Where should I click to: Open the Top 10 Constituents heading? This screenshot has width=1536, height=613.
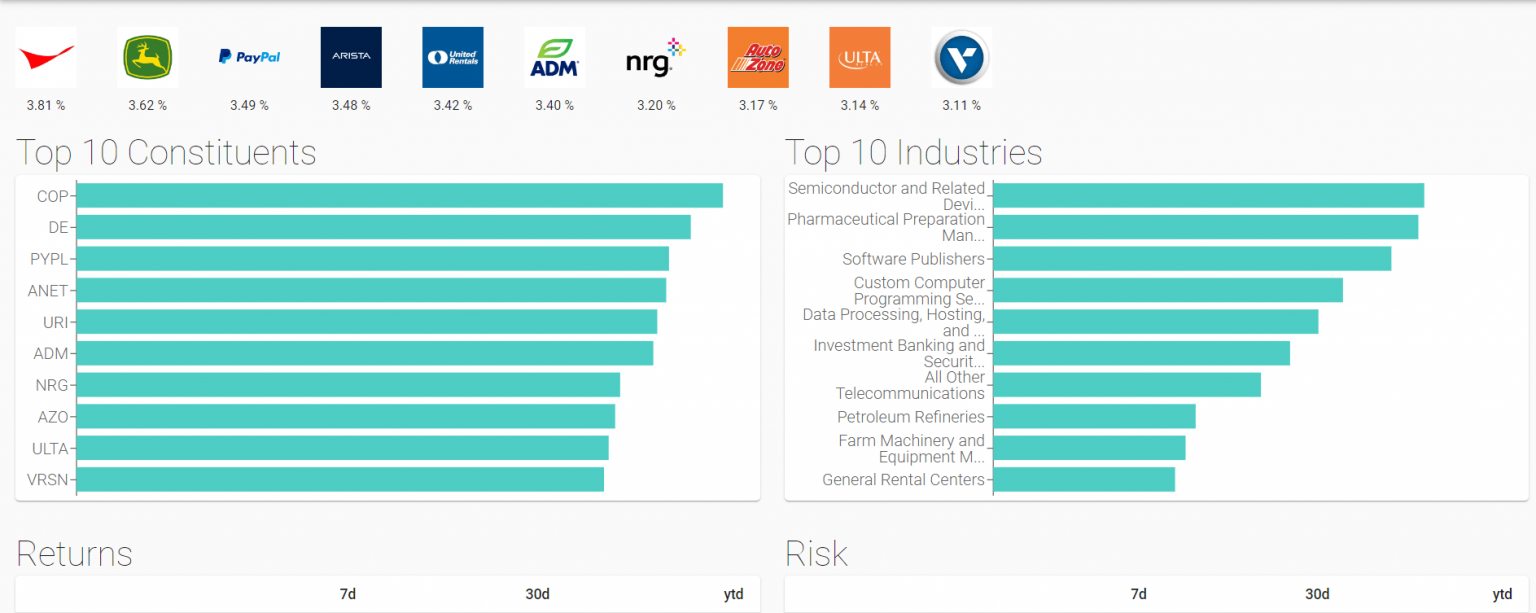pyautogui.click(x=166, y=153)
